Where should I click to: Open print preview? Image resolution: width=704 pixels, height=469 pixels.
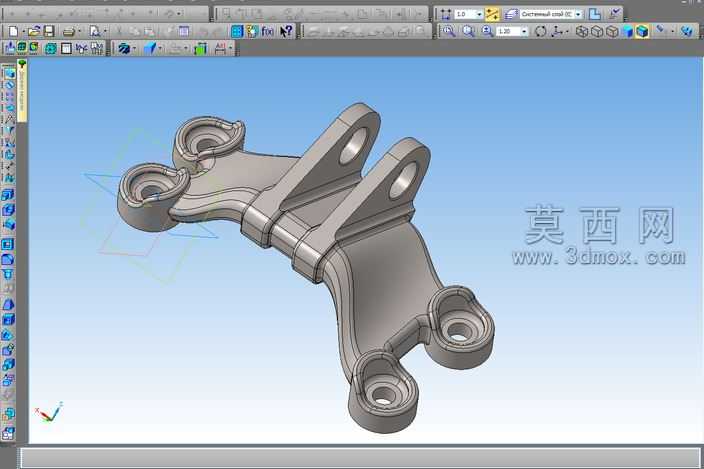pyautogui.click(x=94, y=31)
